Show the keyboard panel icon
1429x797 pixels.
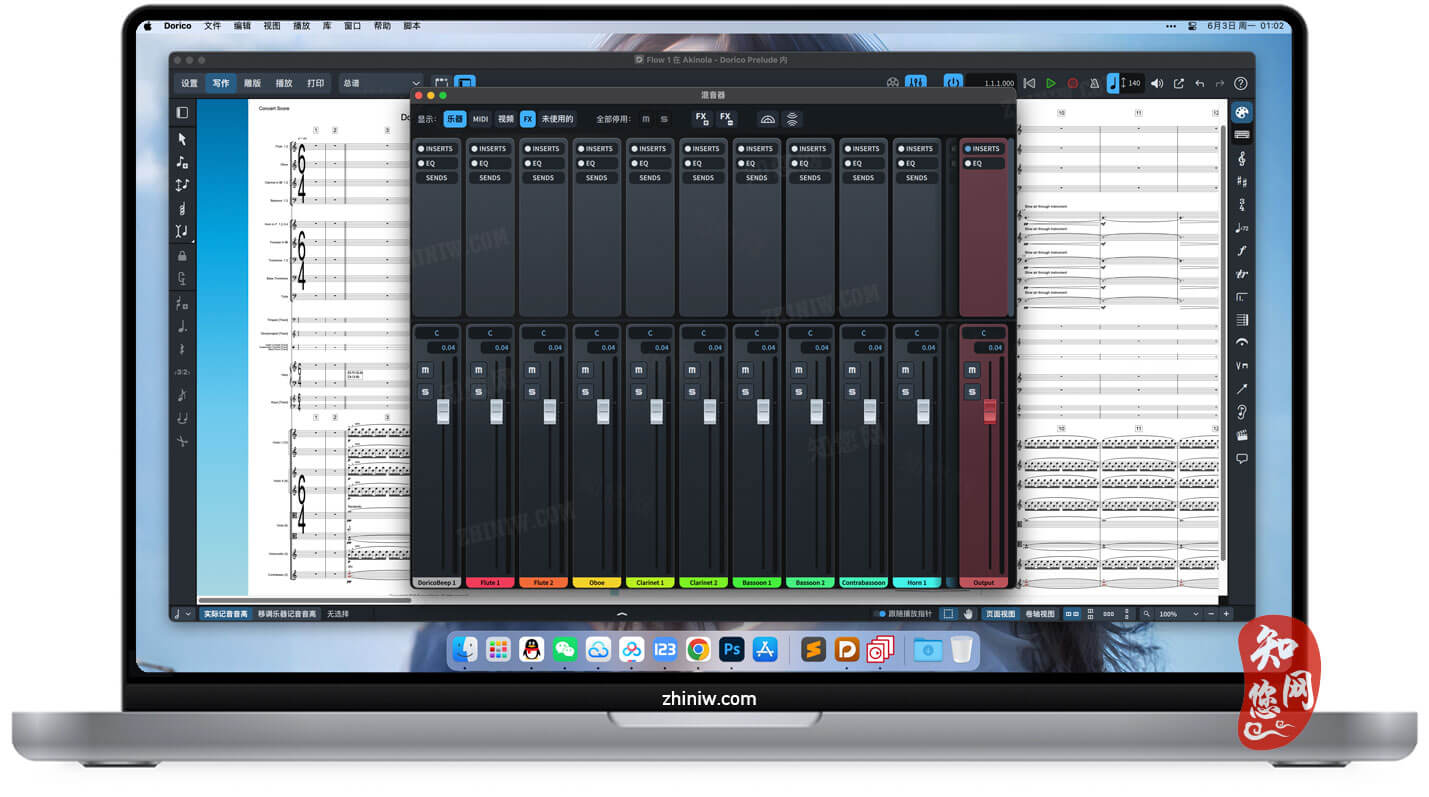click(x=1241, y=135)
